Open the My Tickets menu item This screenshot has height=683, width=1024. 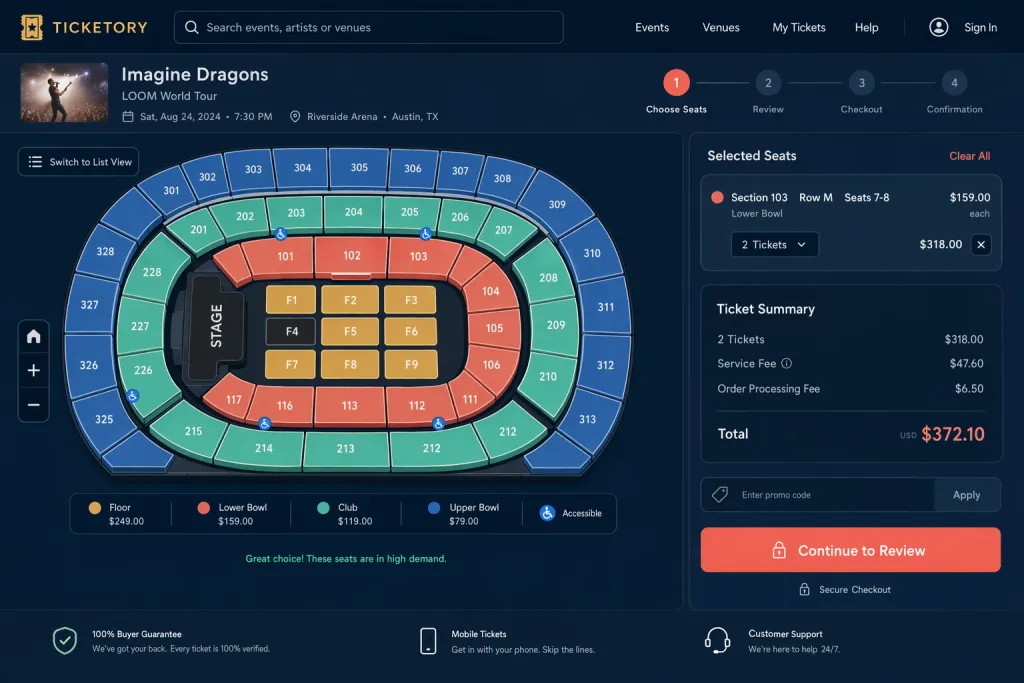pos(799,27)
